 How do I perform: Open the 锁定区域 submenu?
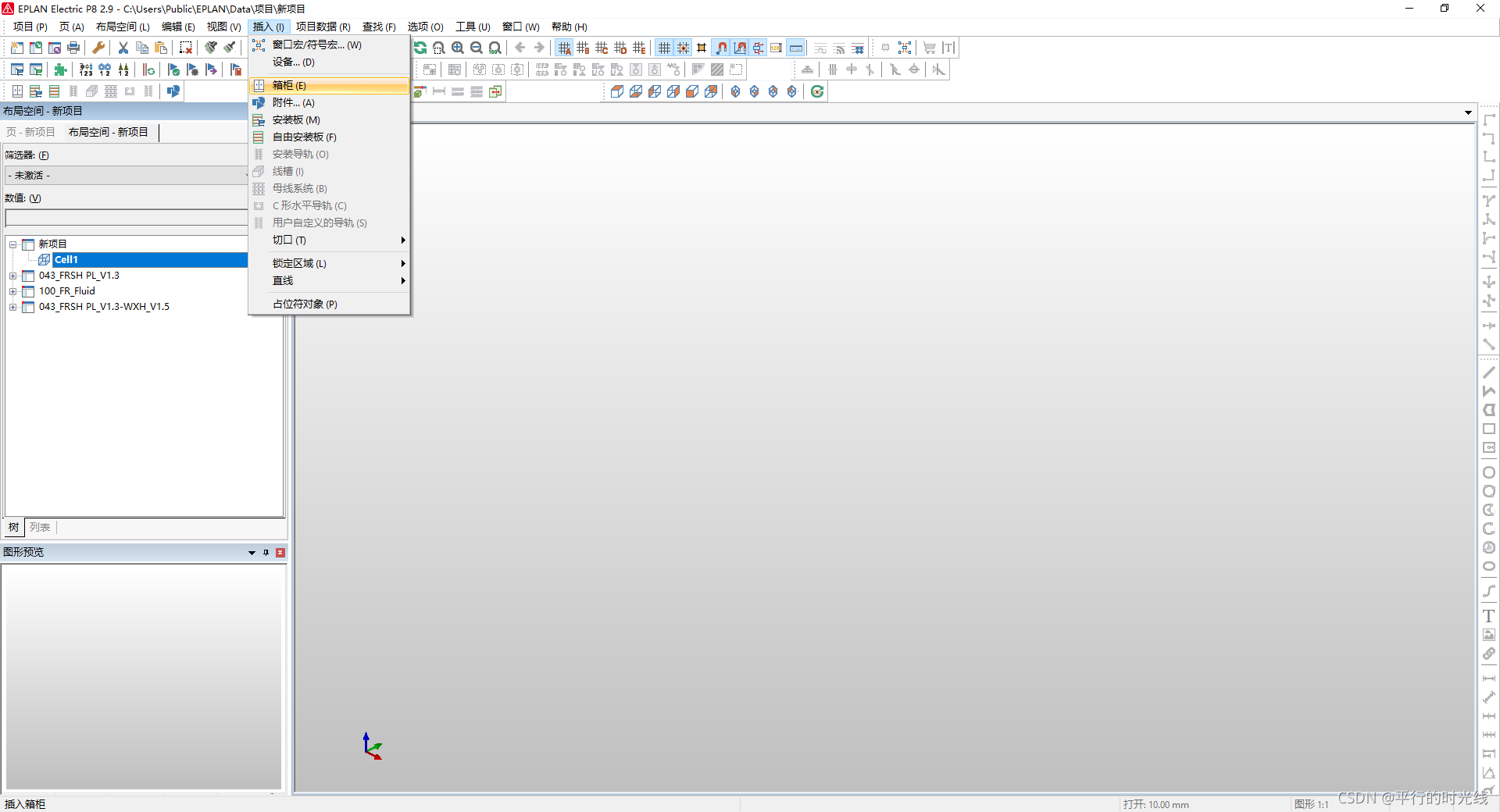(330, 263)
